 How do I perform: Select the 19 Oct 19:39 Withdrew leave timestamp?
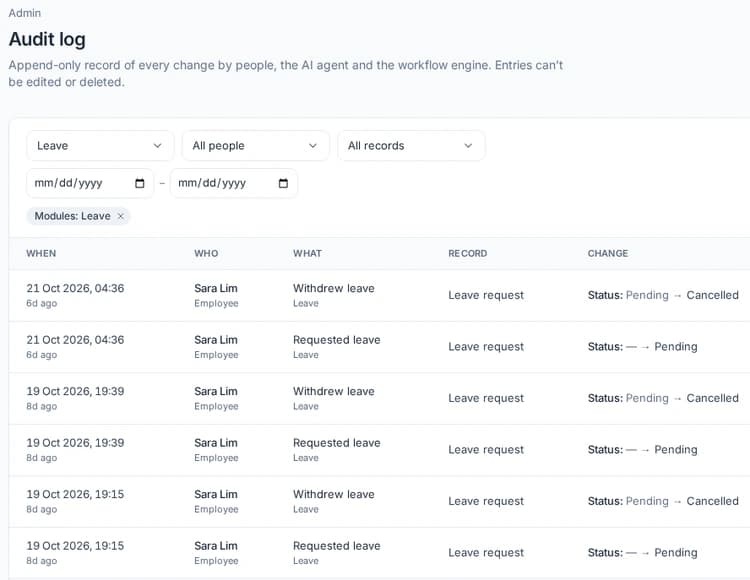tap(75, 391)
